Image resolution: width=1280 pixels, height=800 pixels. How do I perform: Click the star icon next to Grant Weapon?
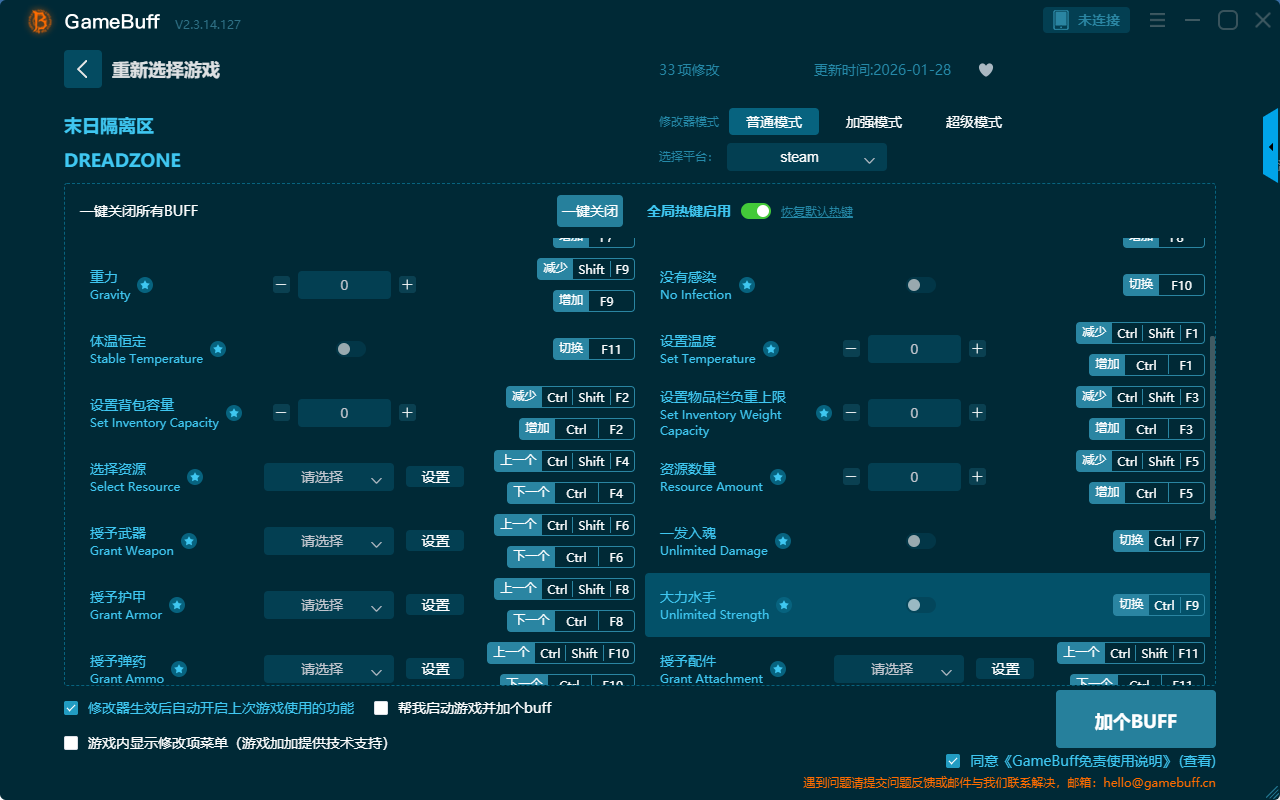pos(189,541)
